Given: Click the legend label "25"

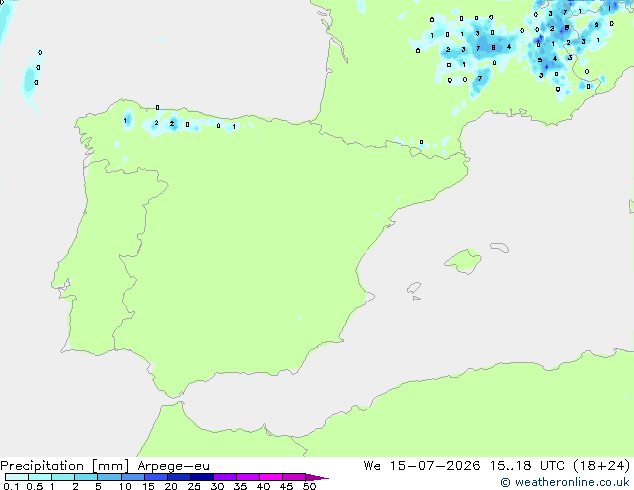Looking at the screenshot, I should tap(194, 486).
